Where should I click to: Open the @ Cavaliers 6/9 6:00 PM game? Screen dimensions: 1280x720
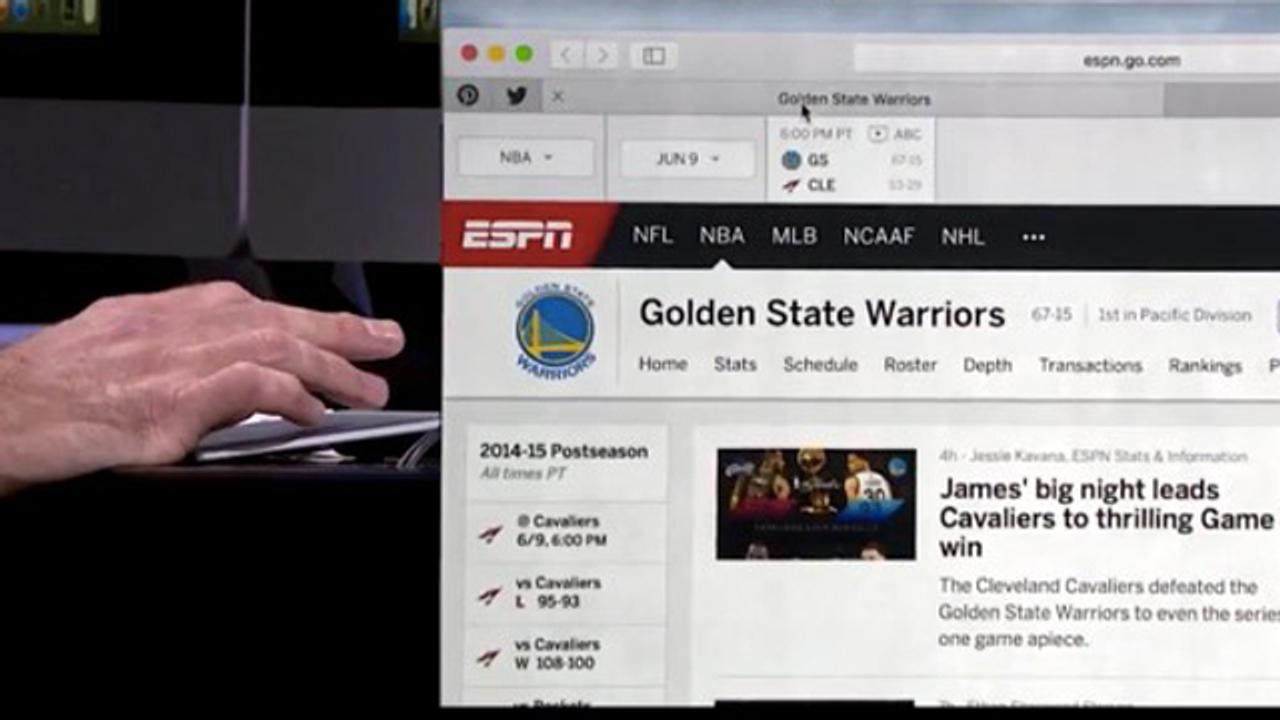pyautogui.click(x=566, y=531)
